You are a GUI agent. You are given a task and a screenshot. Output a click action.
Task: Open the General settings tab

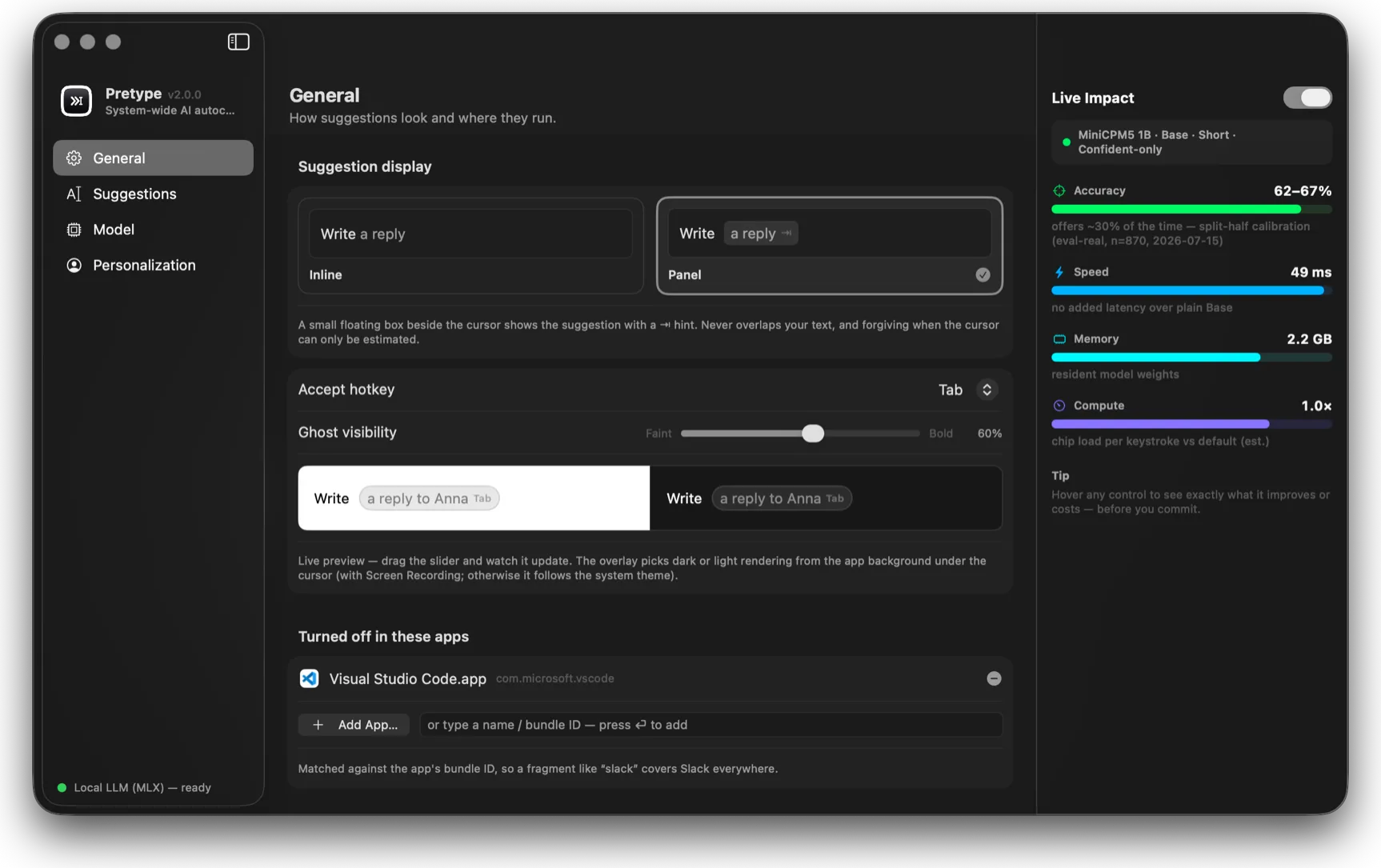(153, 158)
